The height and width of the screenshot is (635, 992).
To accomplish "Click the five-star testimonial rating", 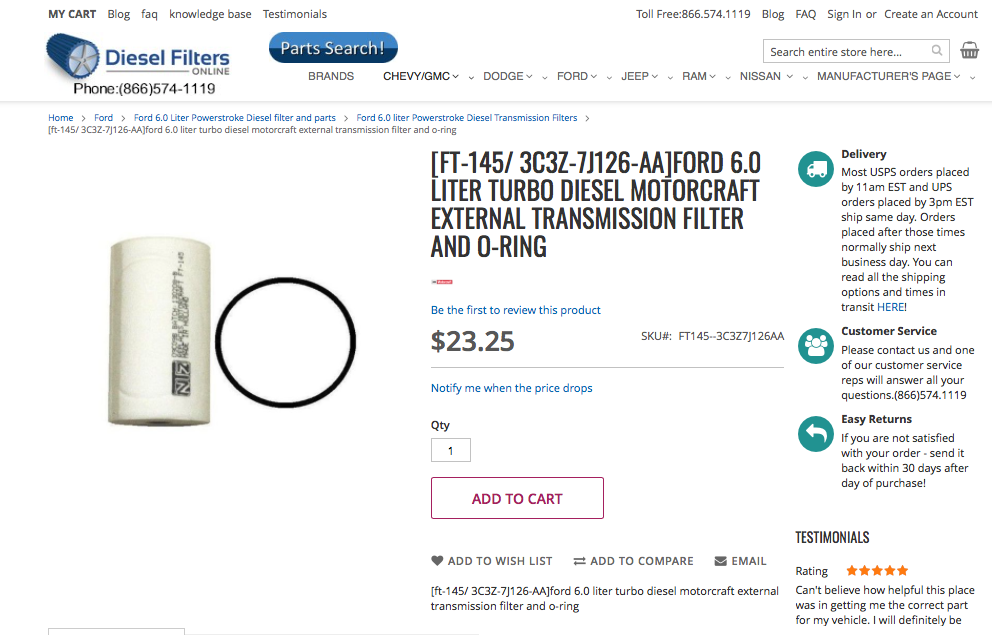I will [876, 570].
